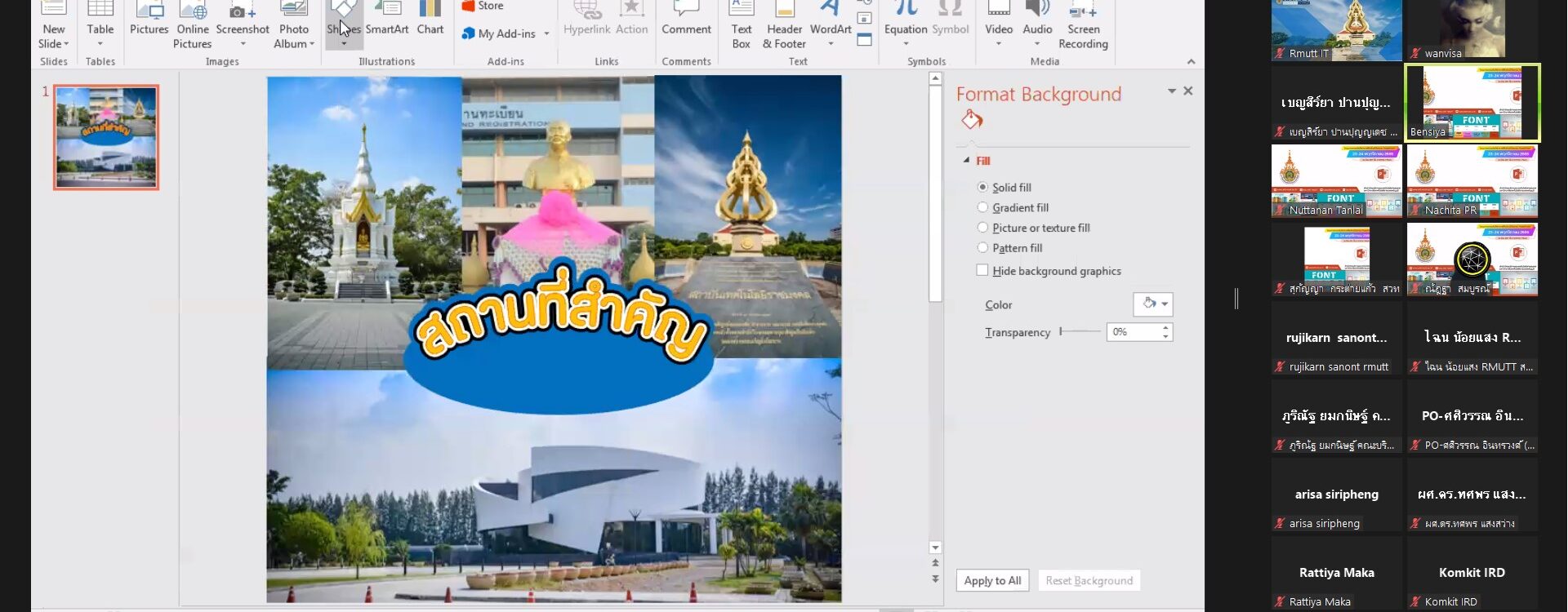Open the Office Store add-ins
Viewport: 1568px width, 612px height.
tap(483, 6)
